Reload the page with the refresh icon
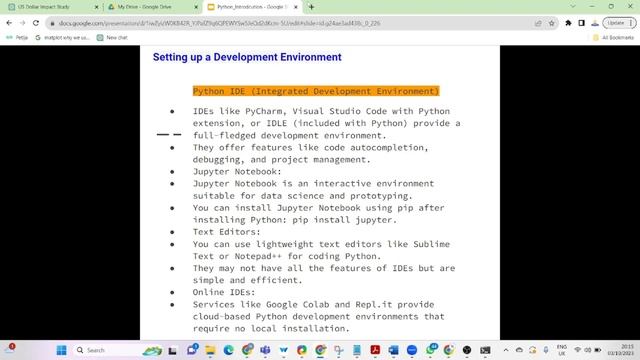This screenshot has height=360, width=640. 36,23
